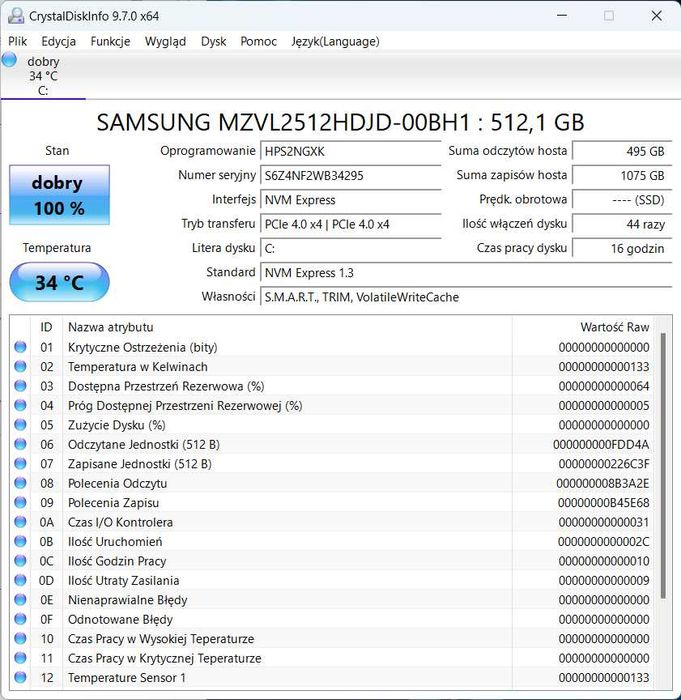Viewport: 681px width, 700px height.
Task: Click status icon for Ilość Utraty Zasilania row
Action: tap(20, 580)
